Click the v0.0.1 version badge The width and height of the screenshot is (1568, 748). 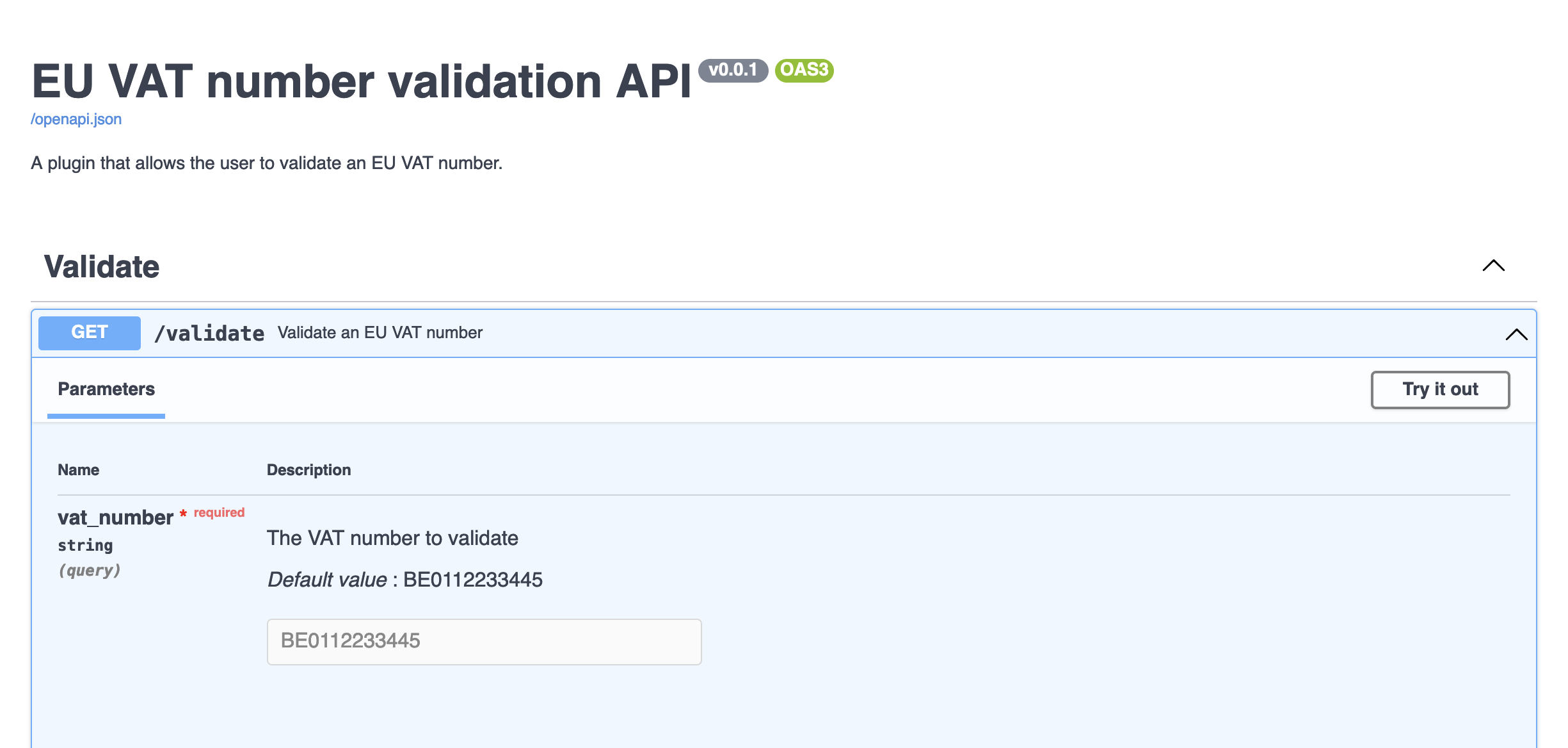(732, 72)
